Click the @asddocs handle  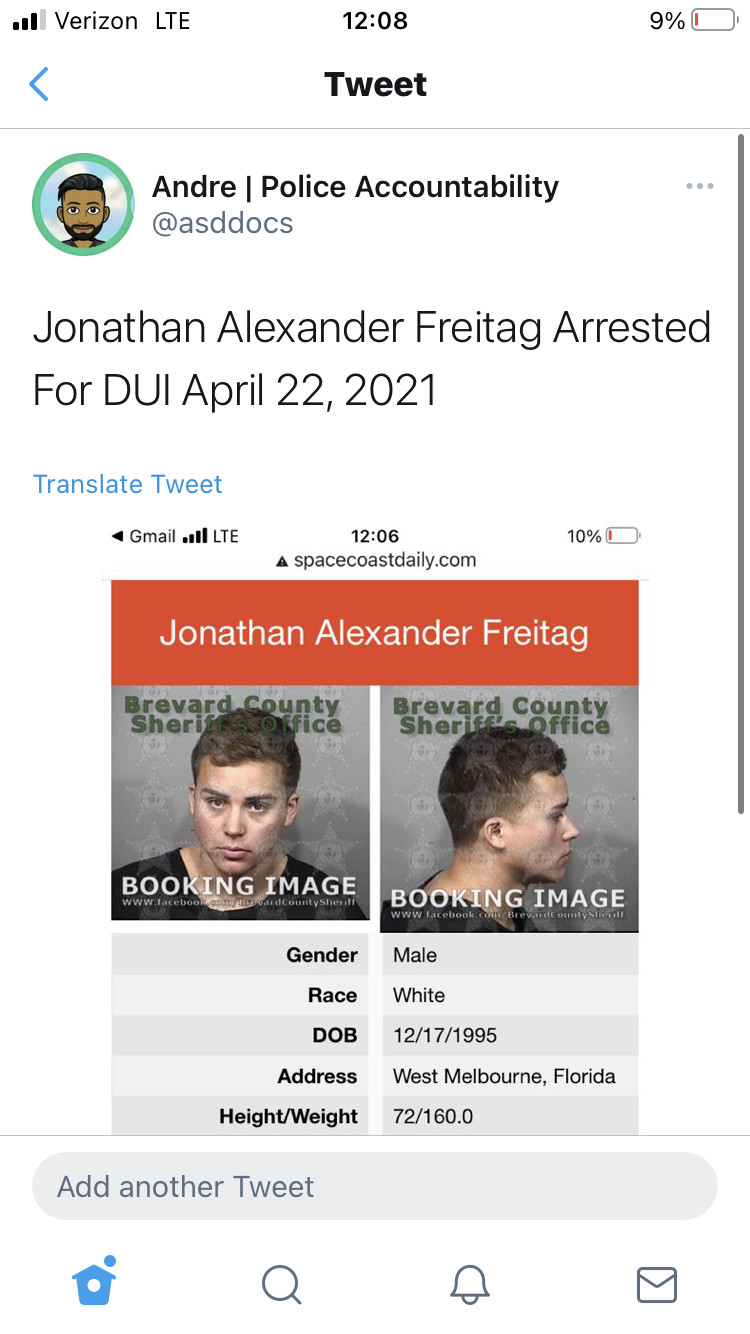(222, 223)
